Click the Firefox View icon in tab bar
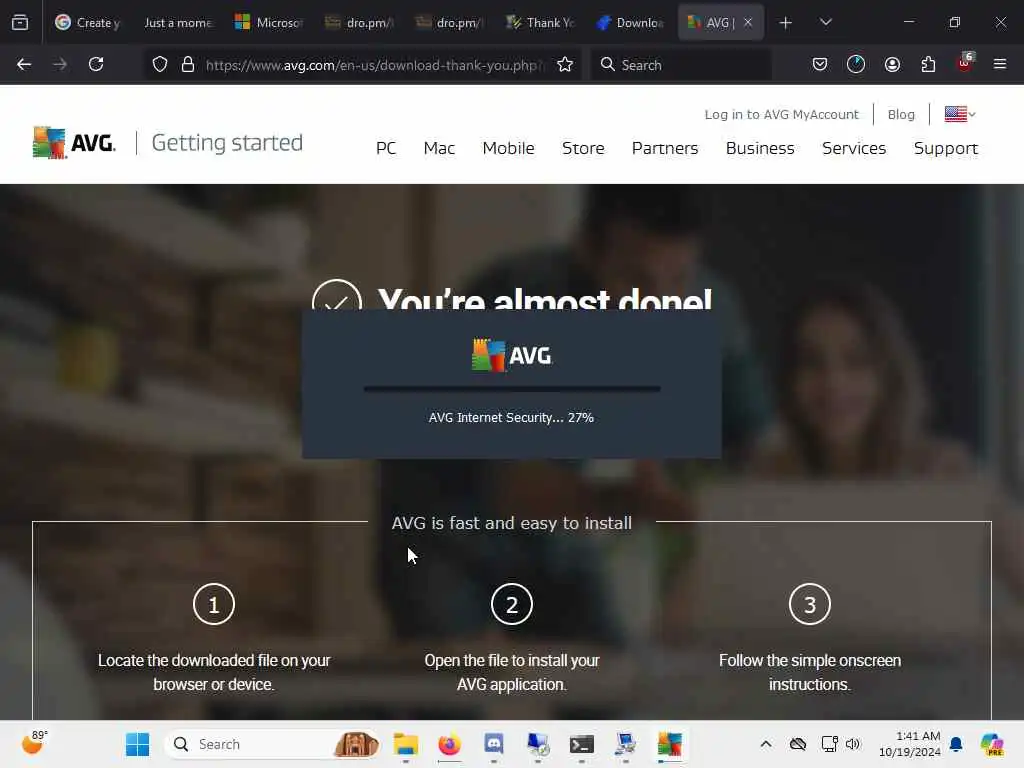Image resolution: width=1024 pixels, height=768 pixels. pyautogui.click(x=20, y=22)
